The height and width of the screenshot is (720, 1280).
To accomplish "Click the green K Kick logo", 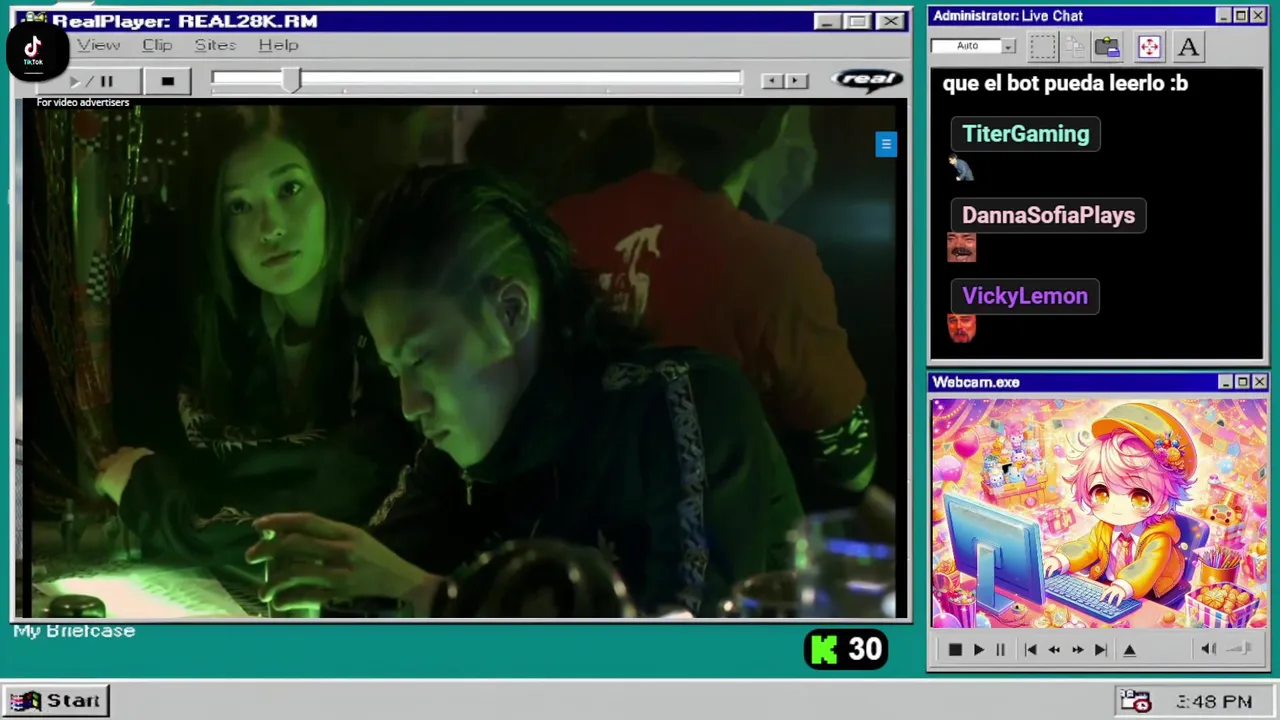I will coord(824,650).
